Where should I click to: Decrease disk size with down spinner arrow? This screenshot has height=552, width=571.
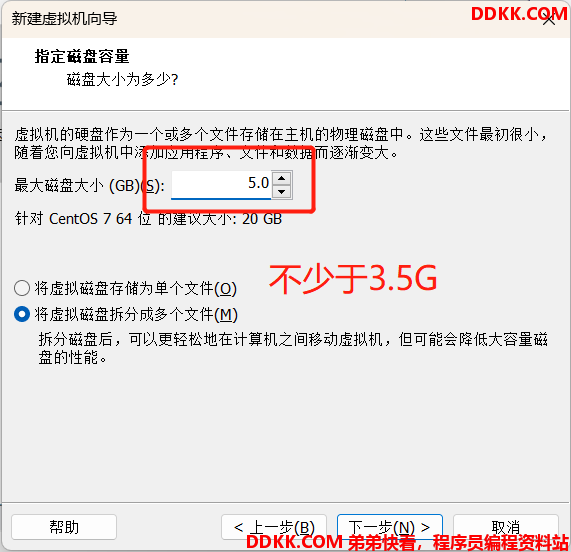coord(281,192)
